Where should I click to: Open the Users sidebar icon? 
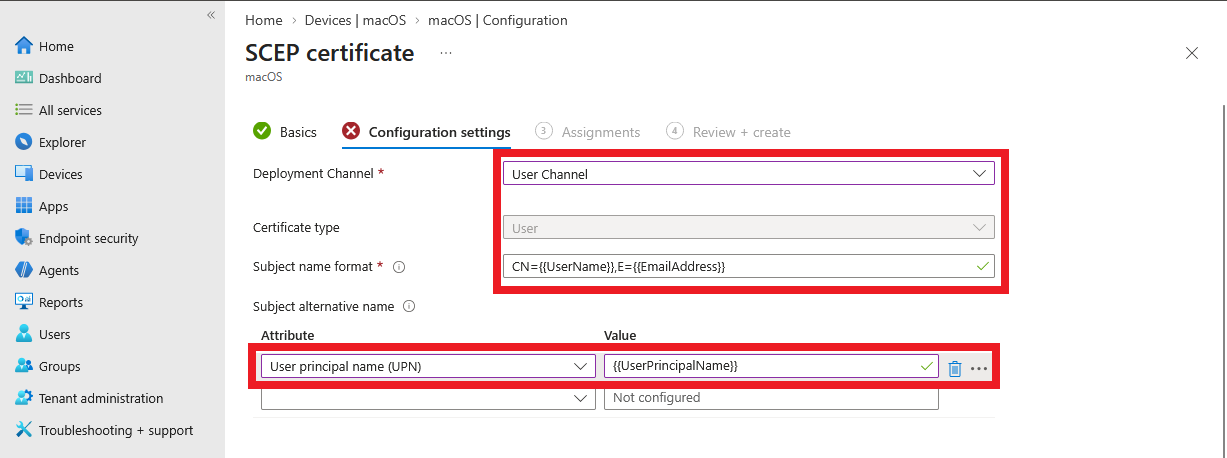click(24, 334)
